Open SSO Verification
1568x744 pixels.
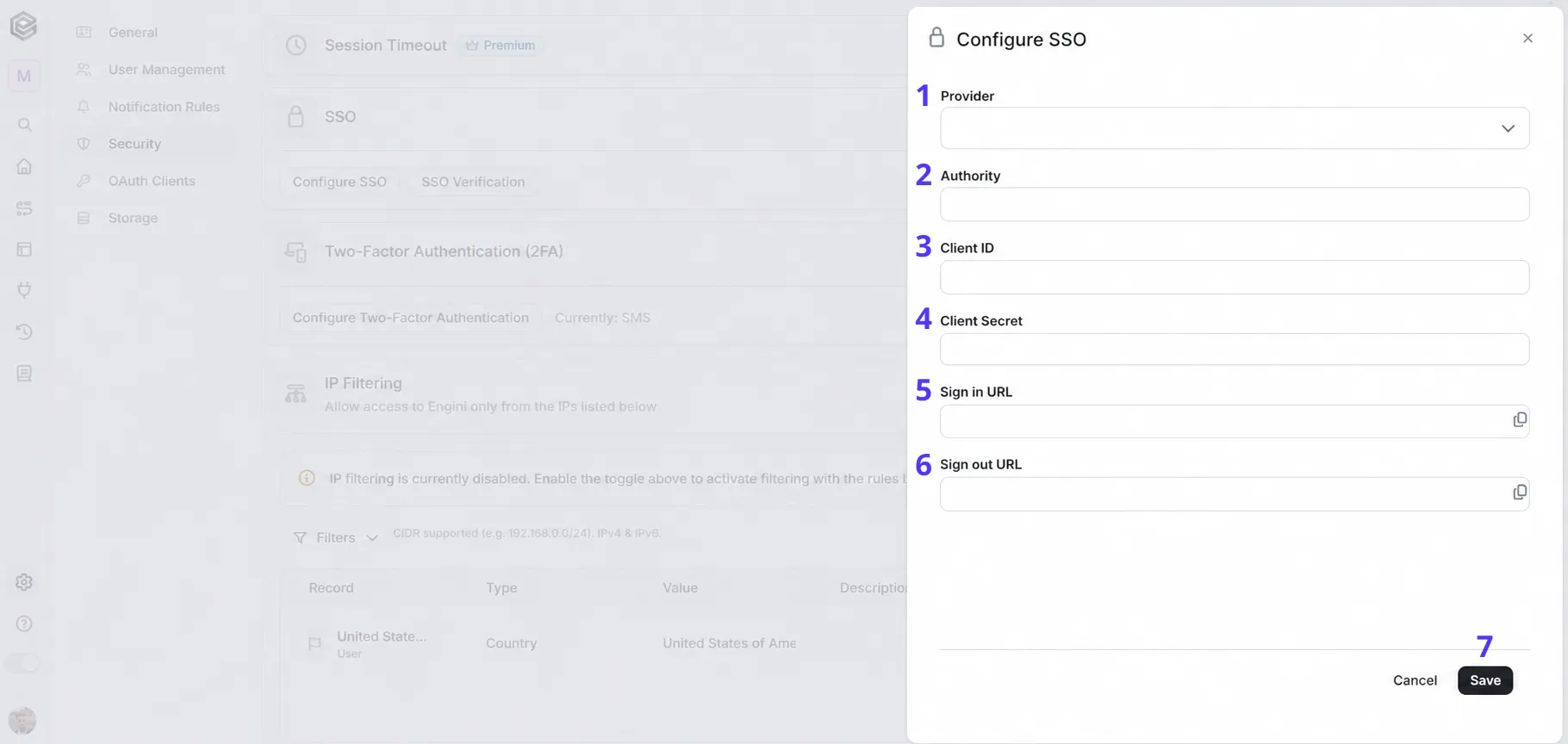(473, 182)
